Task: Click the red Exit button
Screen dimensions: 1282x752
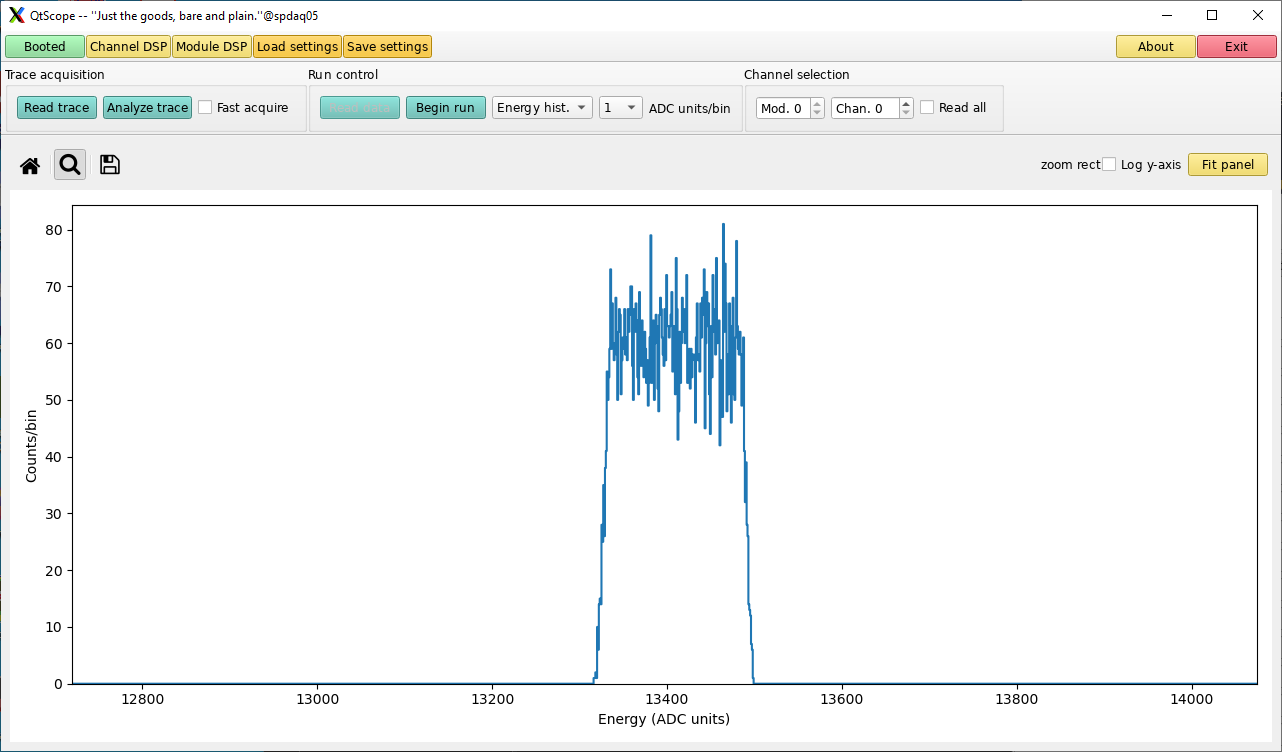Action: [1236, 46]
